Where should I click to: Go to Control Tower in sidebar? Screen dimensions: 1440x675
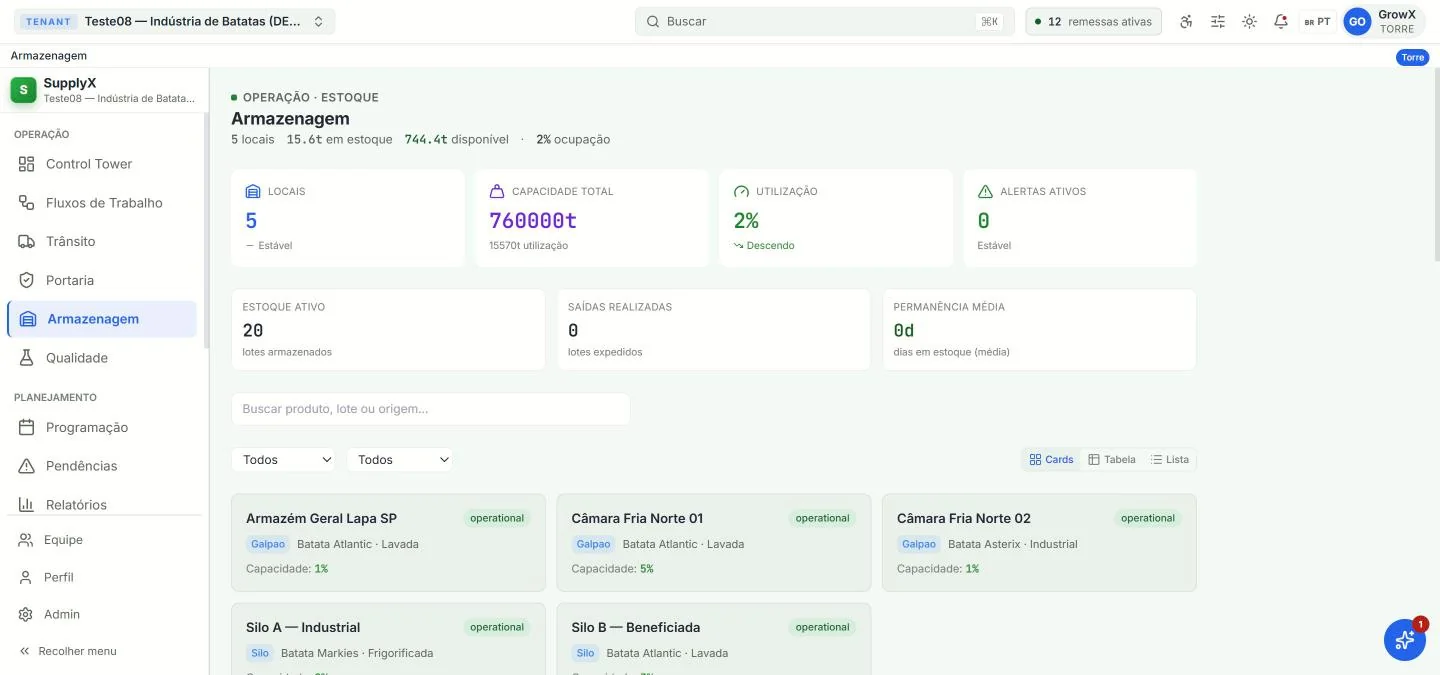point(102,164)
